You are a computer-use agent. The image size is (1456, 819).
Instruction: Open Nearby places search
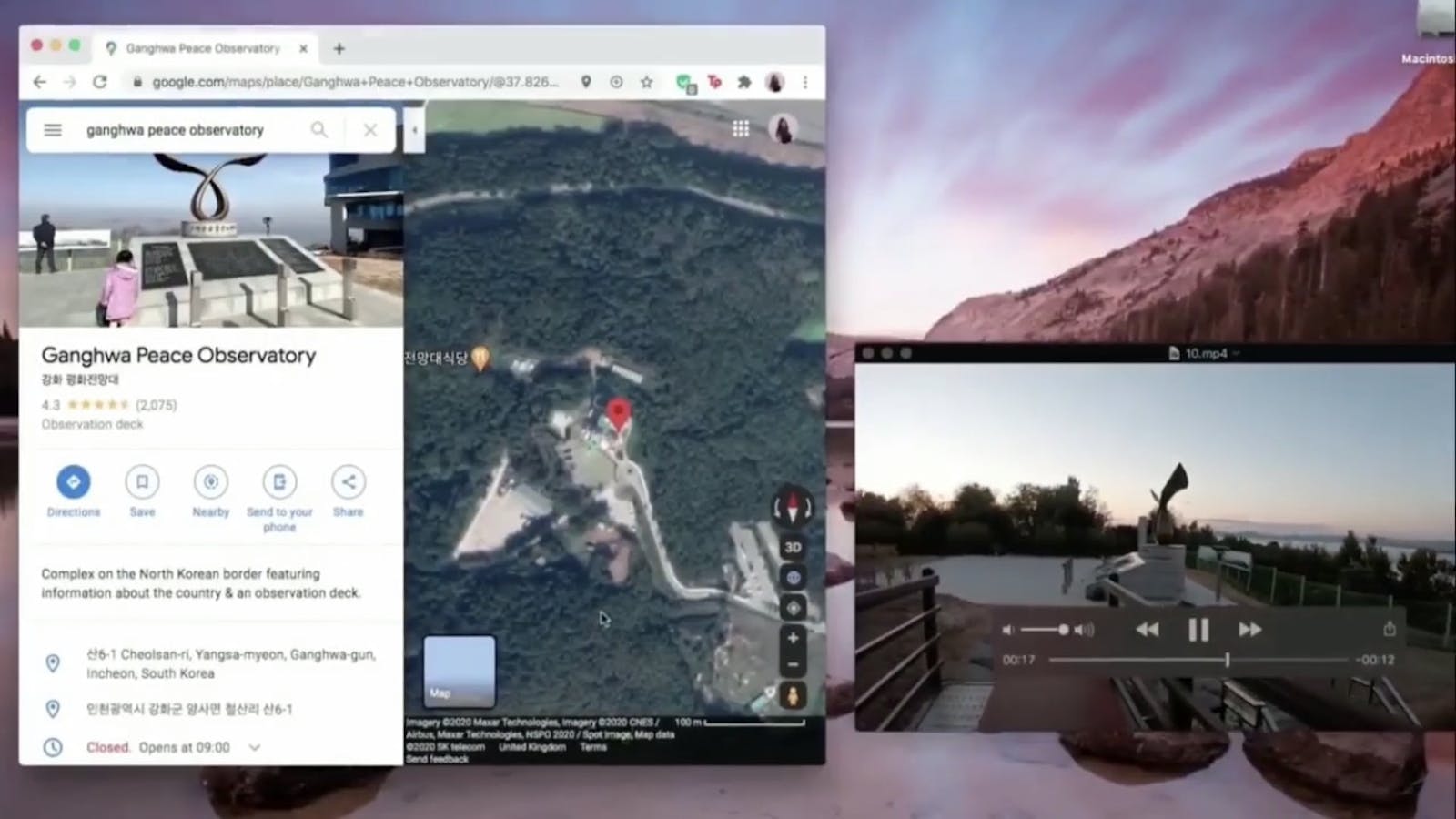pyautogui.click(x=210, y=481)
